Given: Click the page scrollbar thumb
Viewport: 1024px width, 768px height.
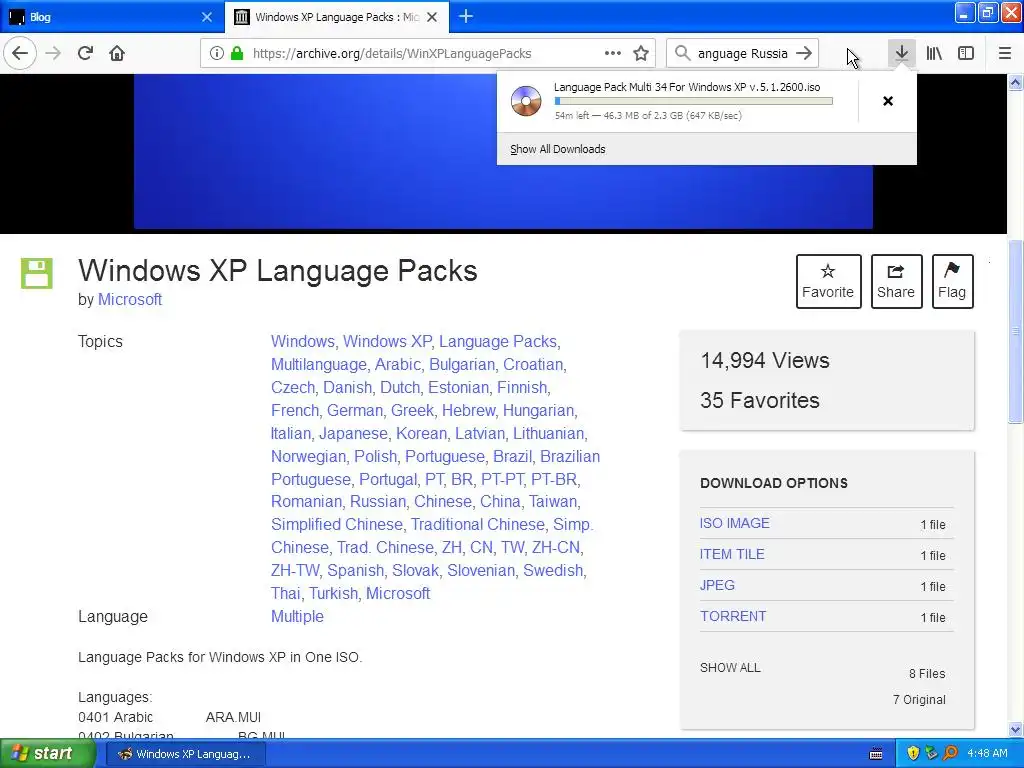Looking at the screenshot, I should tap(1016, 332).
